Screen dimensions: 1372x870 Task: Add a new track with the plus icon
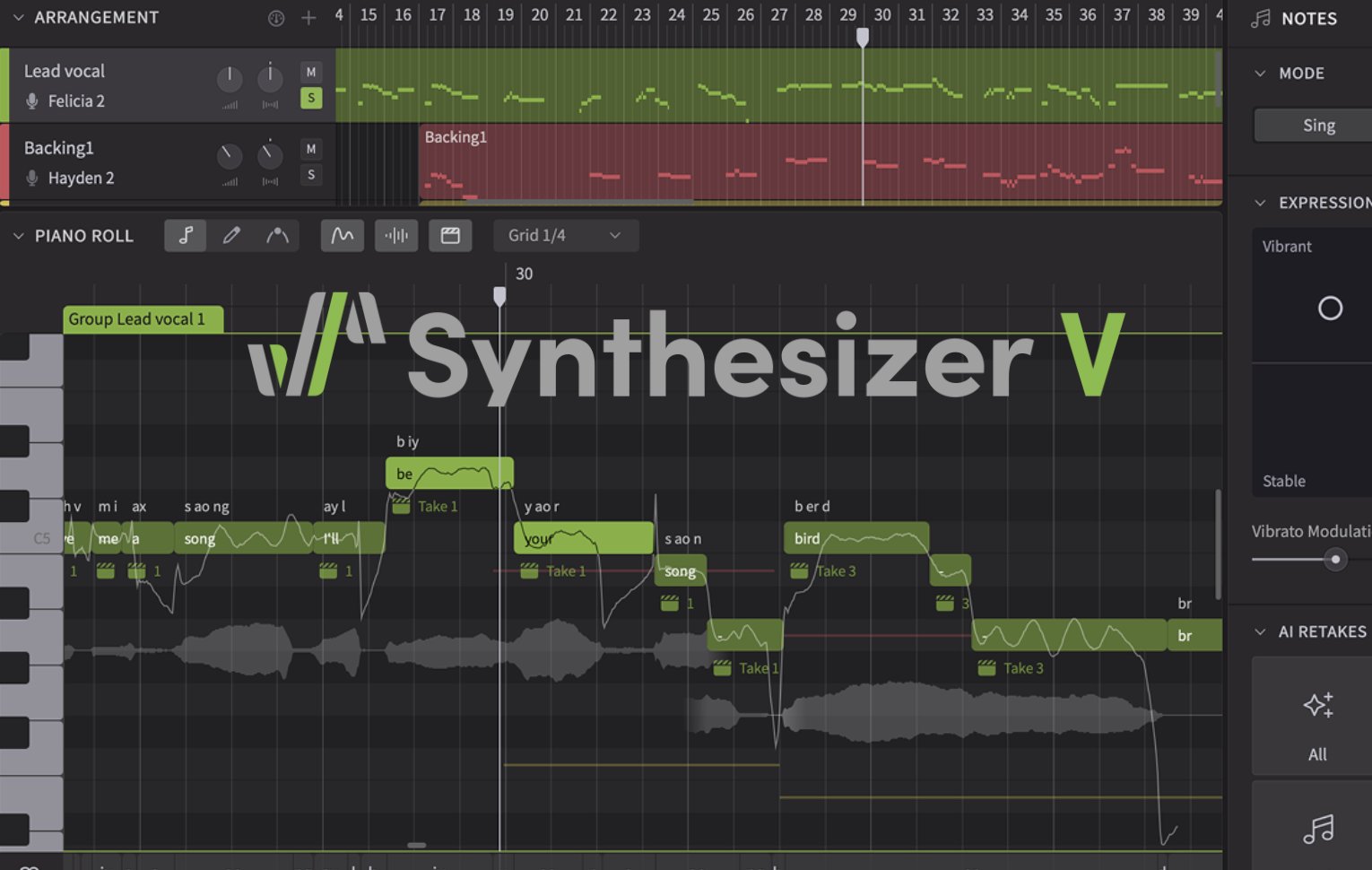[x=308, y=18]
